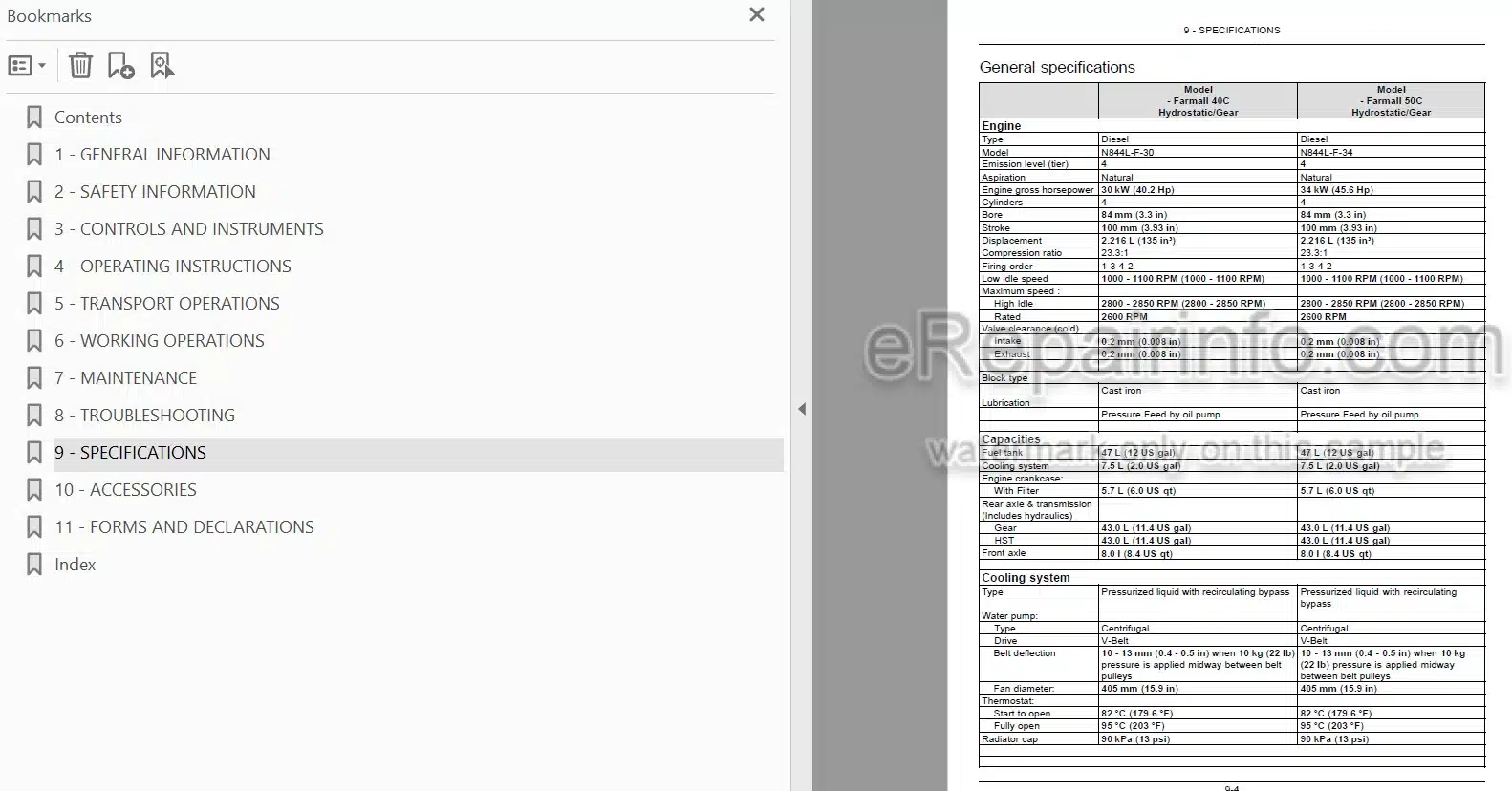Delete the selected bookmark with trash icon
The image size is (1512, 791).
80,65
